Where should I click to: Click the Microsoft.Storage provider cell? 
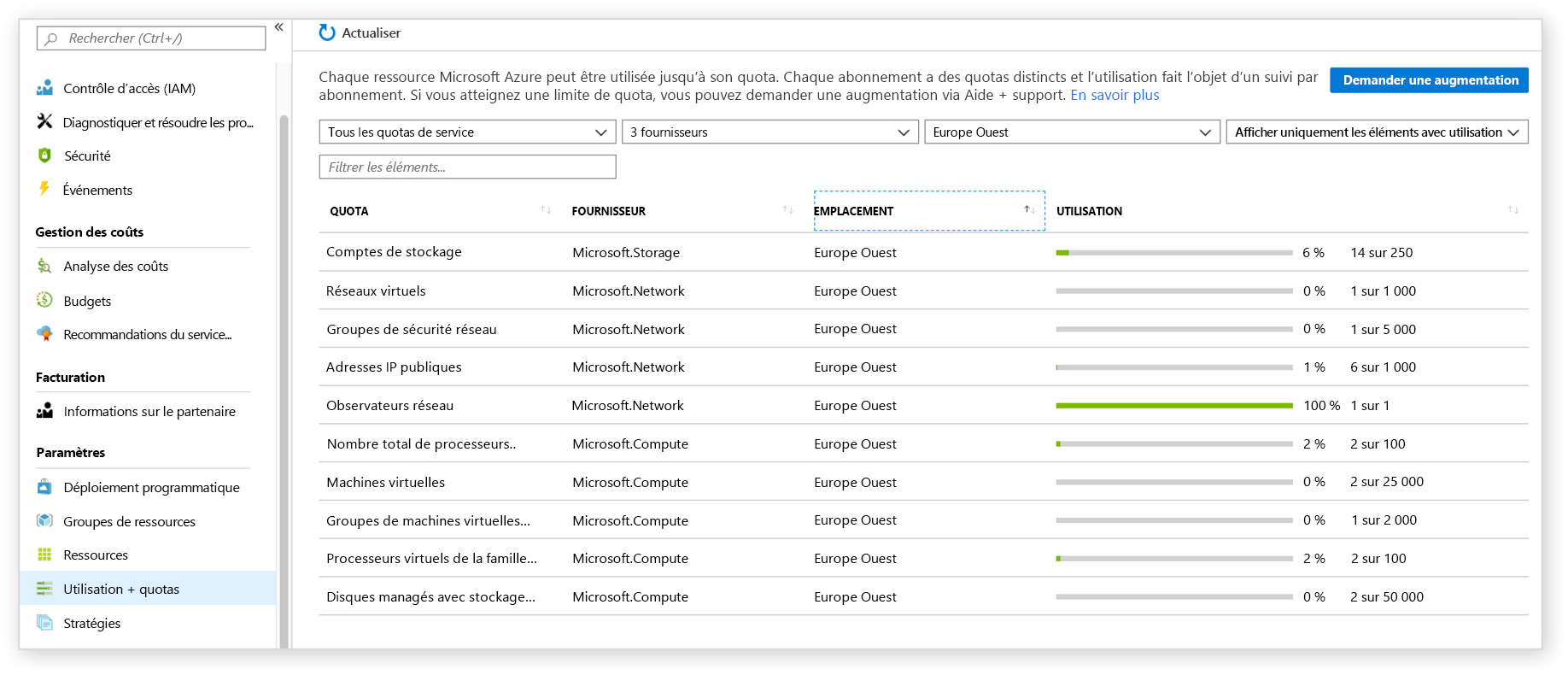pyautogui.click(x=626, y=253)
